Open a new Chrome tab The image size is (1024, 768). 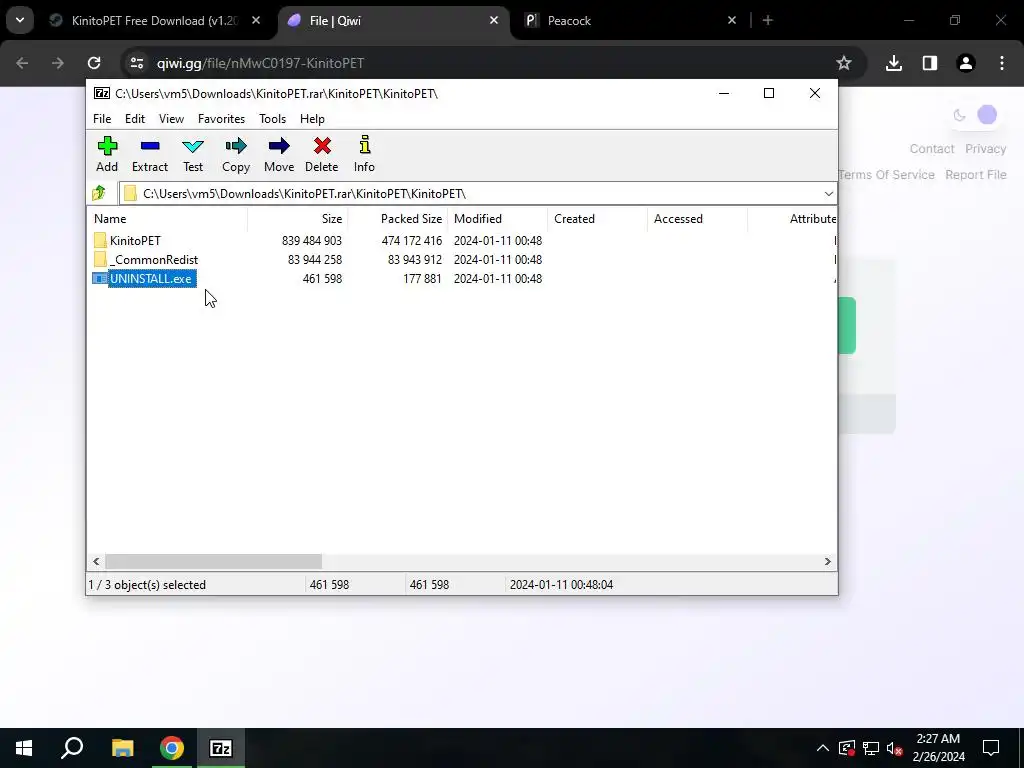click(768, 21)
